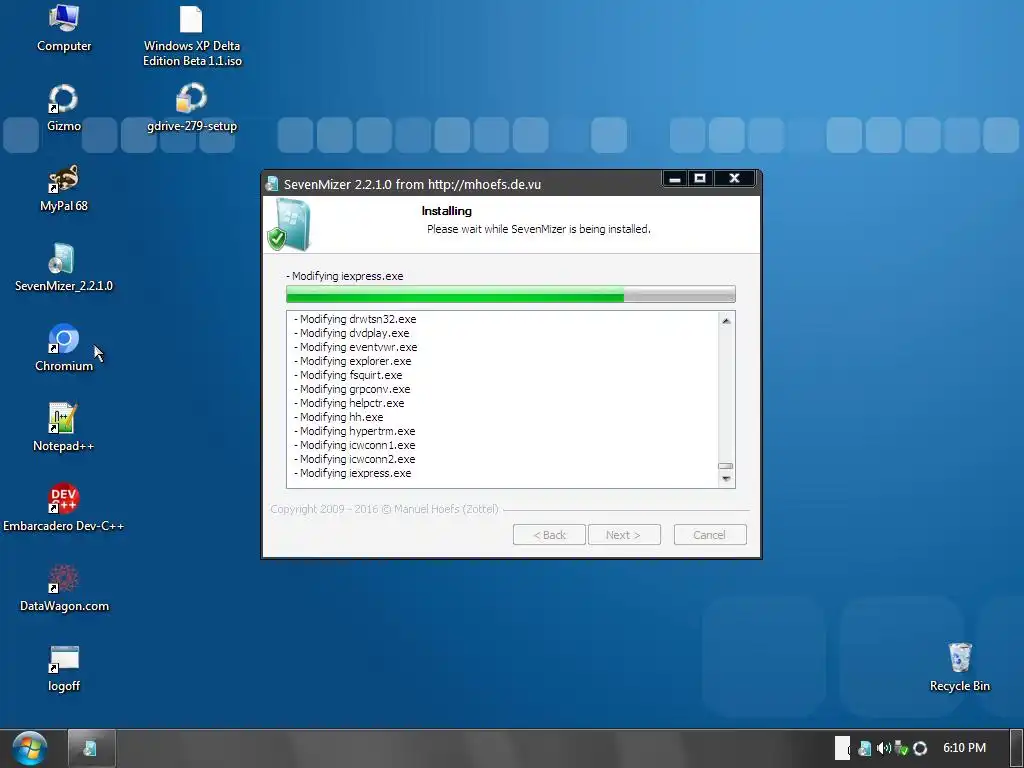Click the 'Please wait while SevenMizer' message
This screenshot has width=1024, height=768.
539,229
